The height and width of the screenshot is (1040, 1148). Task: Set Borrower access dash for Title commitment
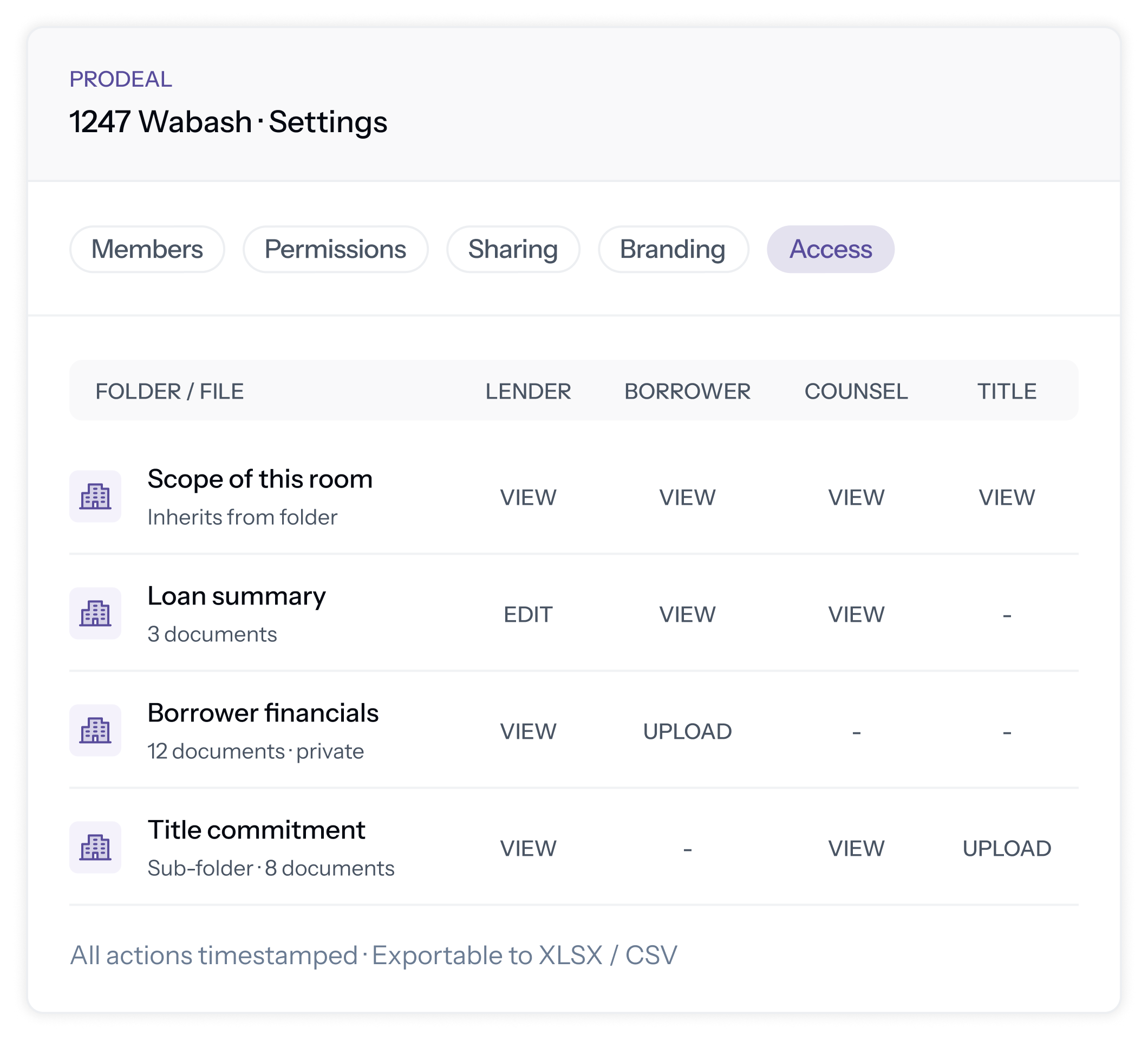point(687,850)
